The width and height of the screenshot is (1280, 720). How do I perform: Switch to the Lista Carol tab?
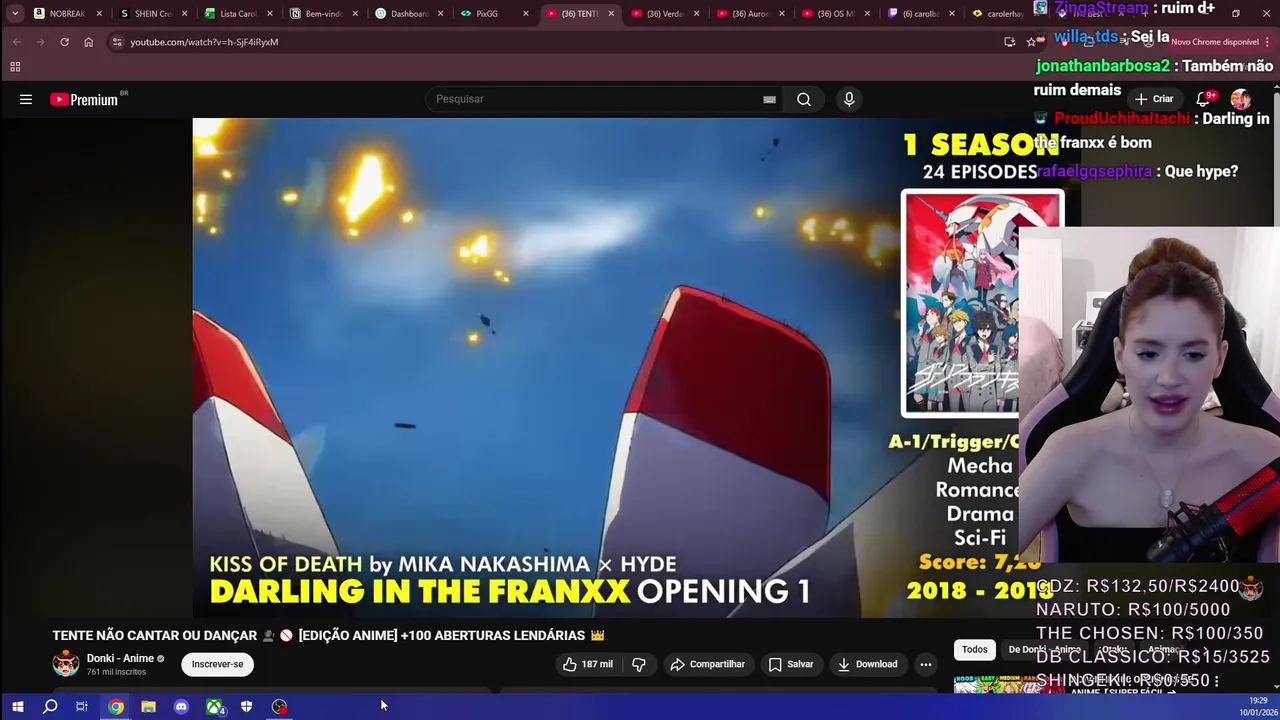coord(239,13)
